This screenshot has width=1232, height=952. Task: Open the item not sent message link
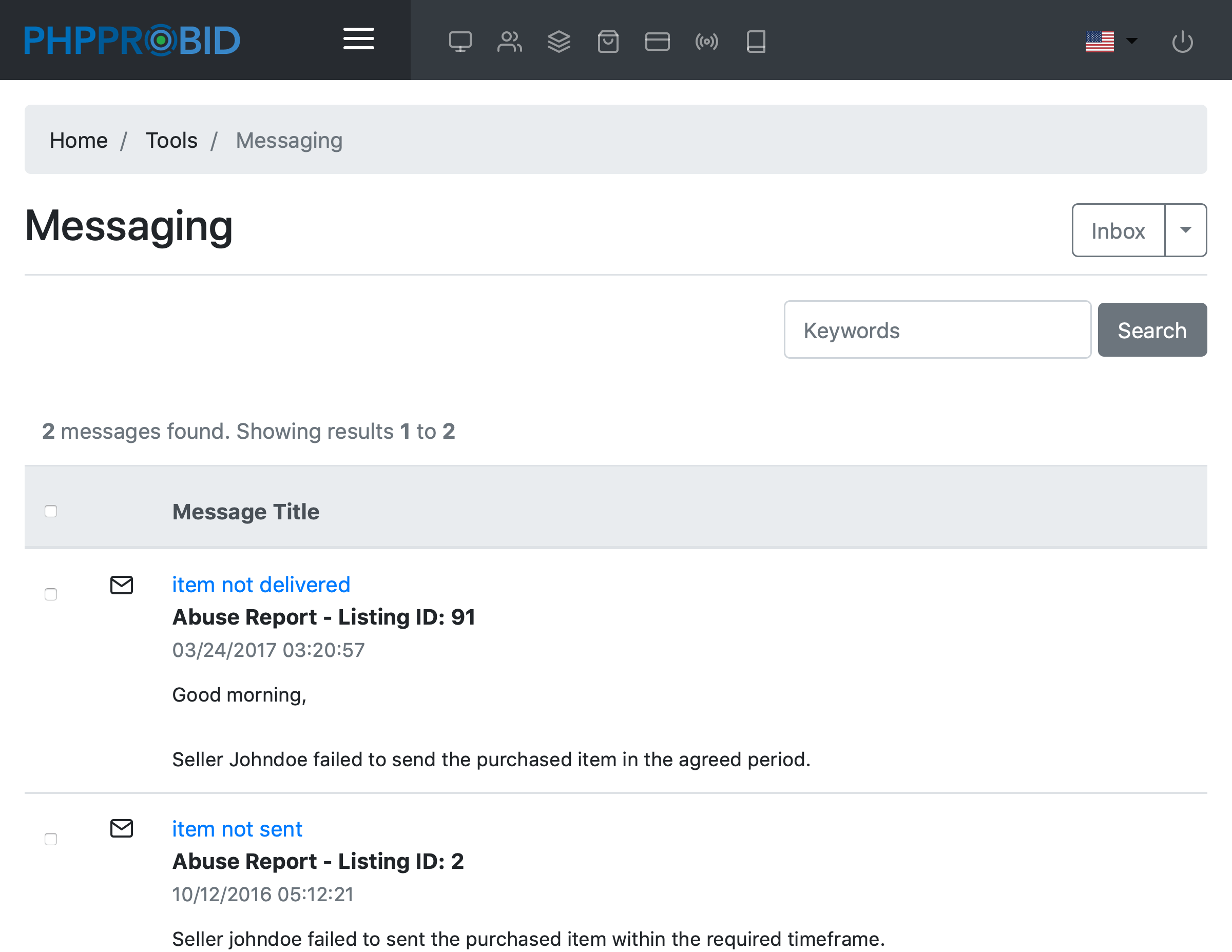pyautogui.click(x=237, y=828)
